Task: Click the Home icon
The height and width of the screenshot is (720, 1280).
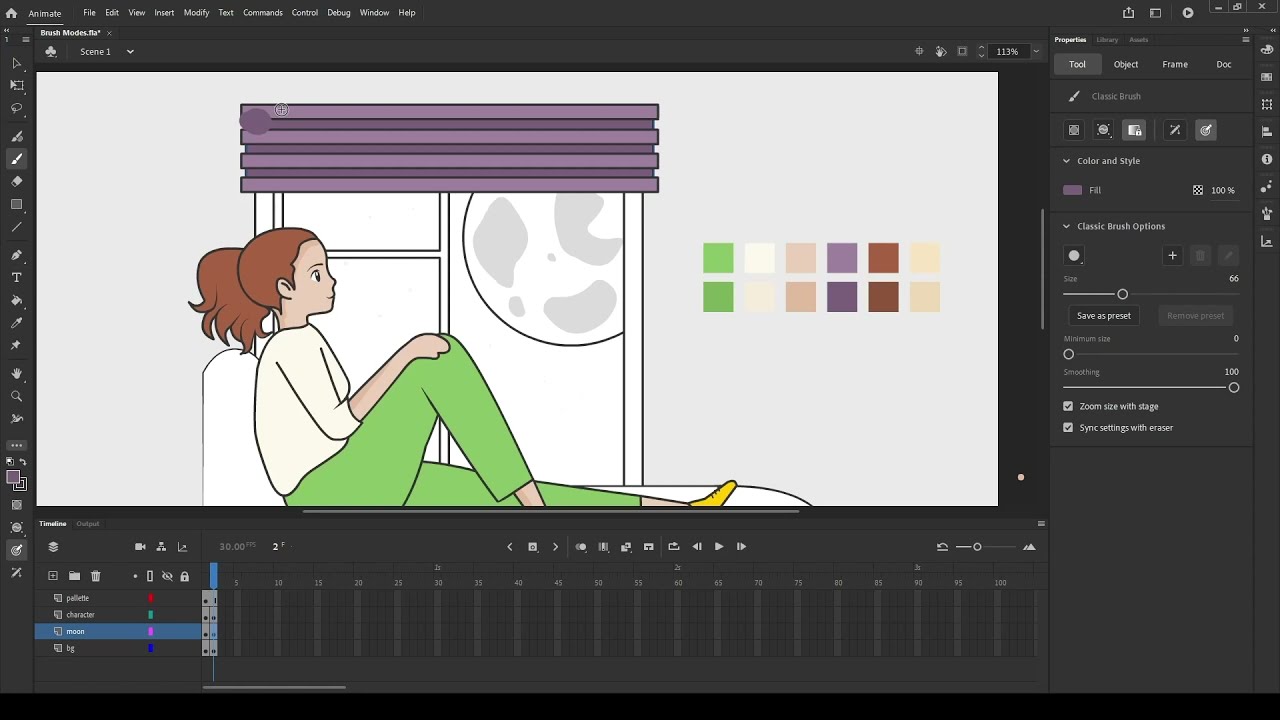Action: pos(11,13)
